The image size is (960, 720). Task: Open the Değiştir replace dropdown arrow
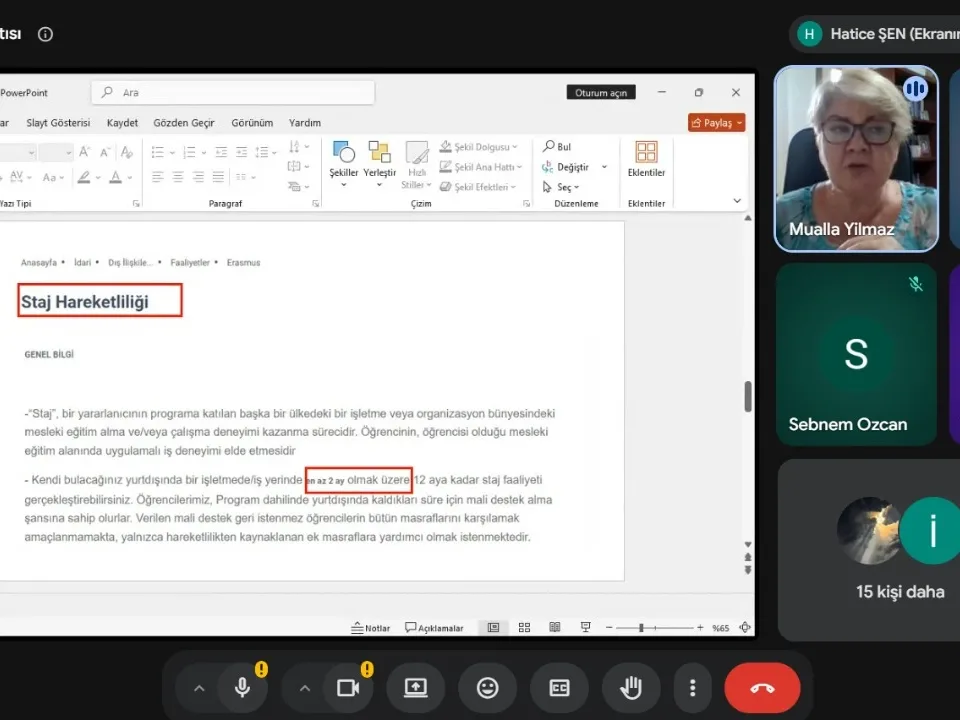coord(604,167)
